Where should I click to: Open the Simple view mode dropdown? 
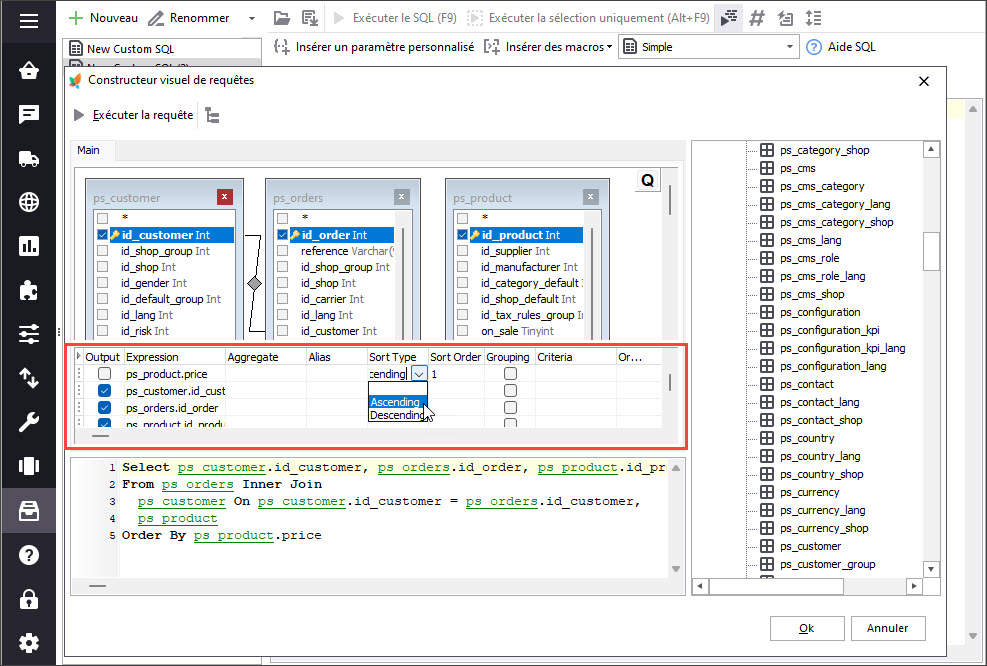pos(789,47)
